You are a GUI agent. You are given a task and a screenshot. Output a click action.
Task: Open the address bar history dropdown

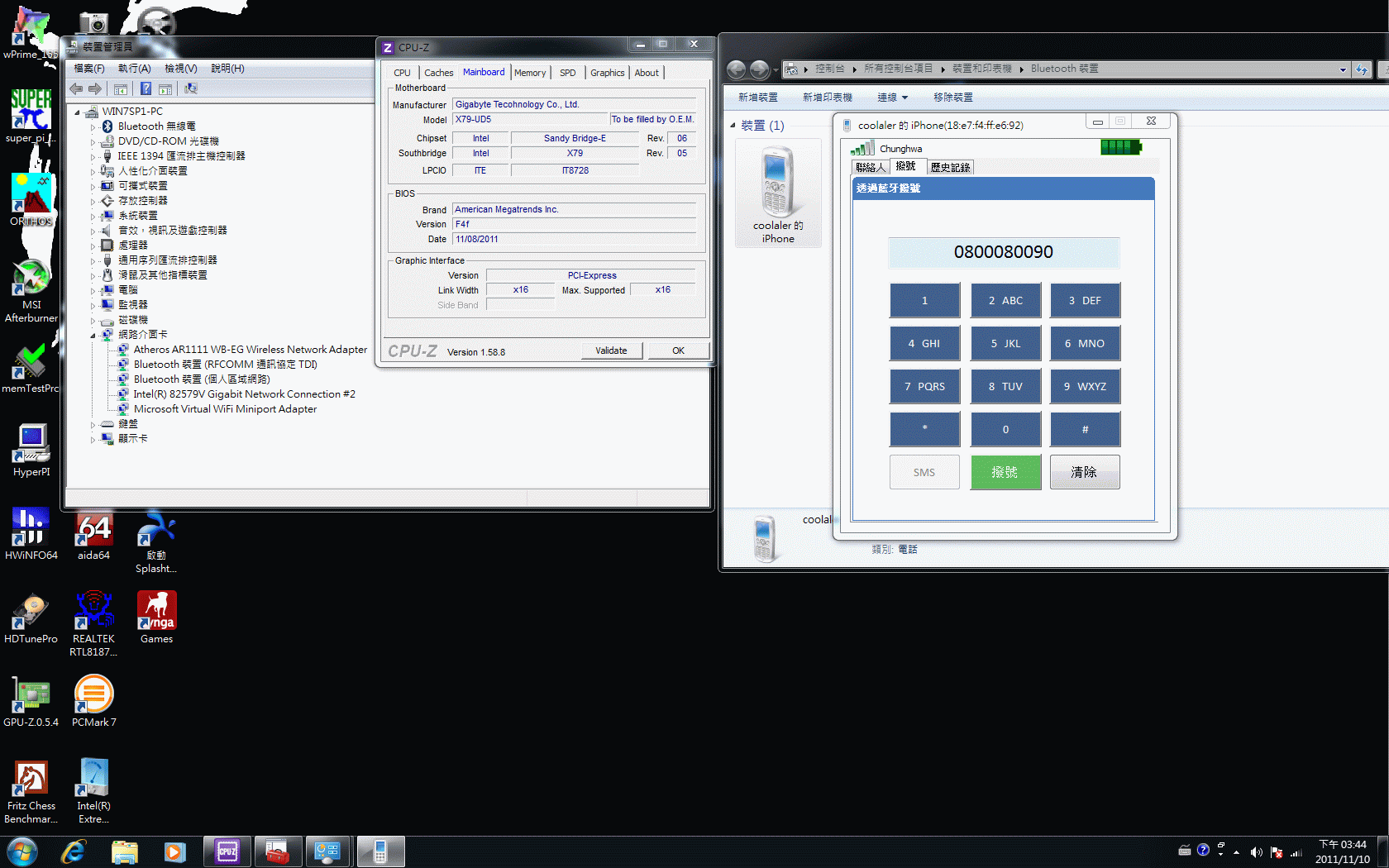tap(1343, 69)
